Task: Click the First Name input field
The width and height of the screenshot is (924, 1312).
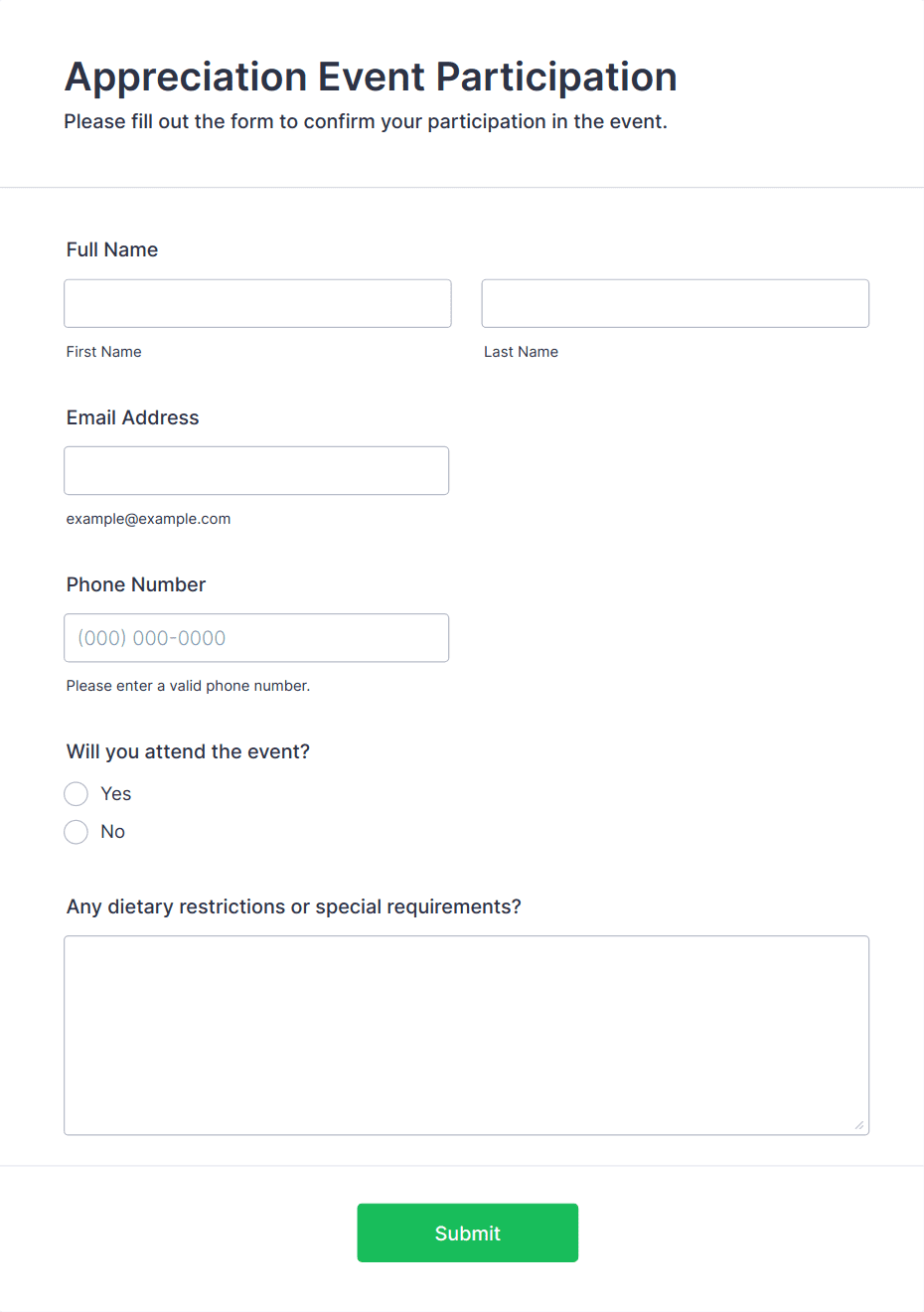Action: click(x=257, y=303)
